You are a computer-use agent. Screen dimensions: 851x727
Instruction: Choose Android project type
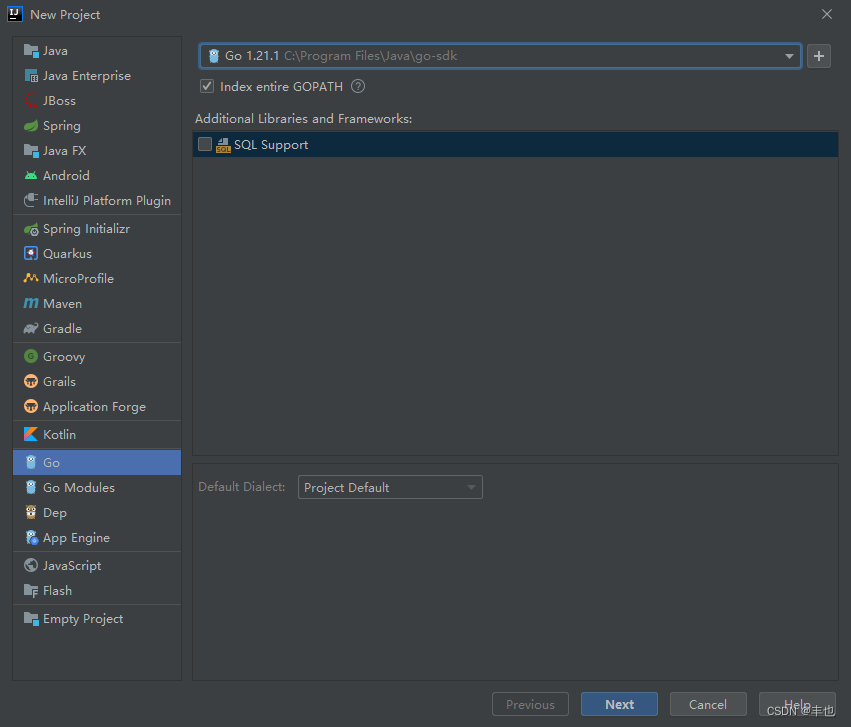pyautogui.click(x=97, y=175)
